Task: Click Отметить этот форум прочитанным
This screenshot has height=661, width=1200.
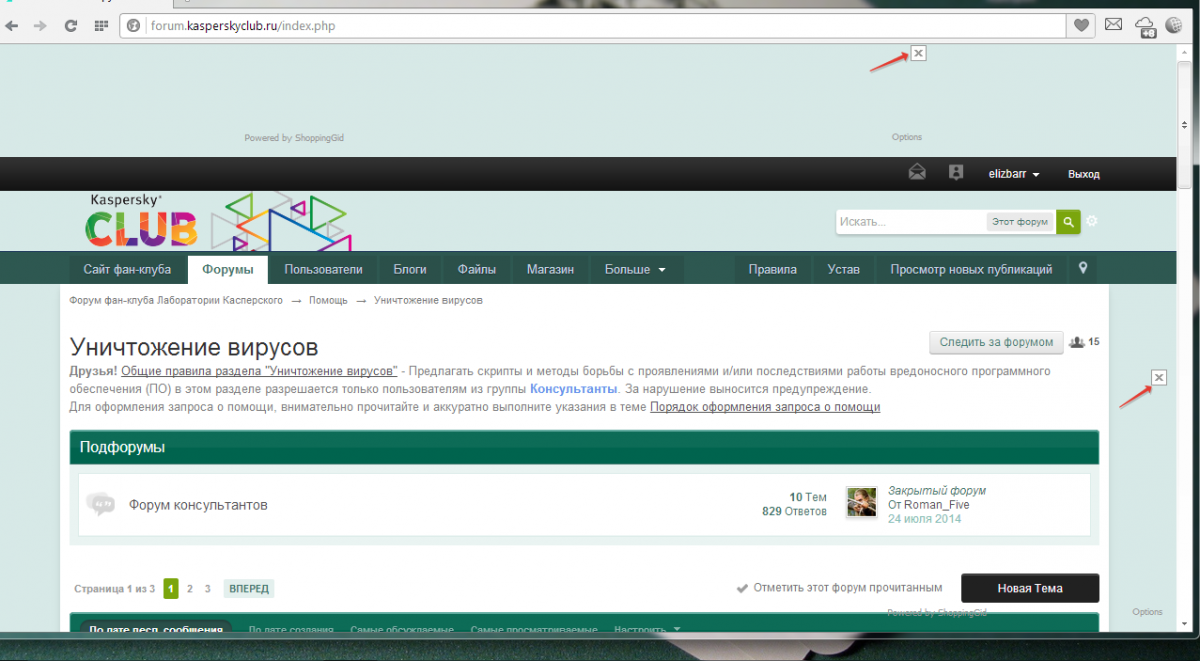Action: pyautogui.click(x=839, y=588)
